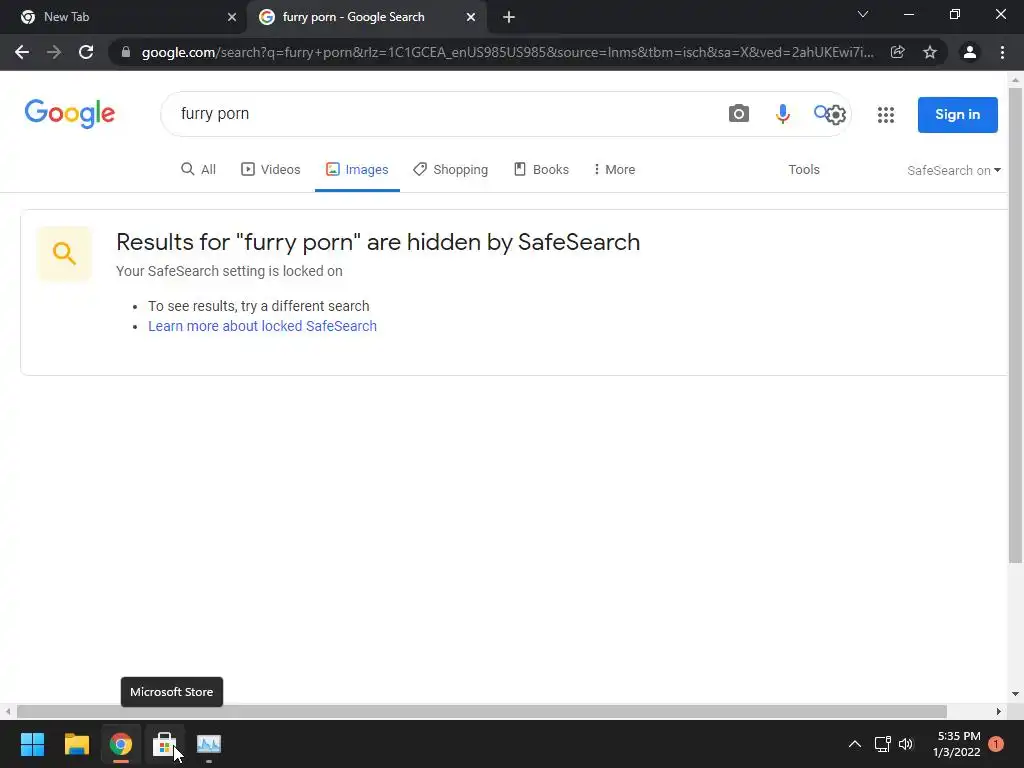Switch to Shopping results tab

pos(451,170)
